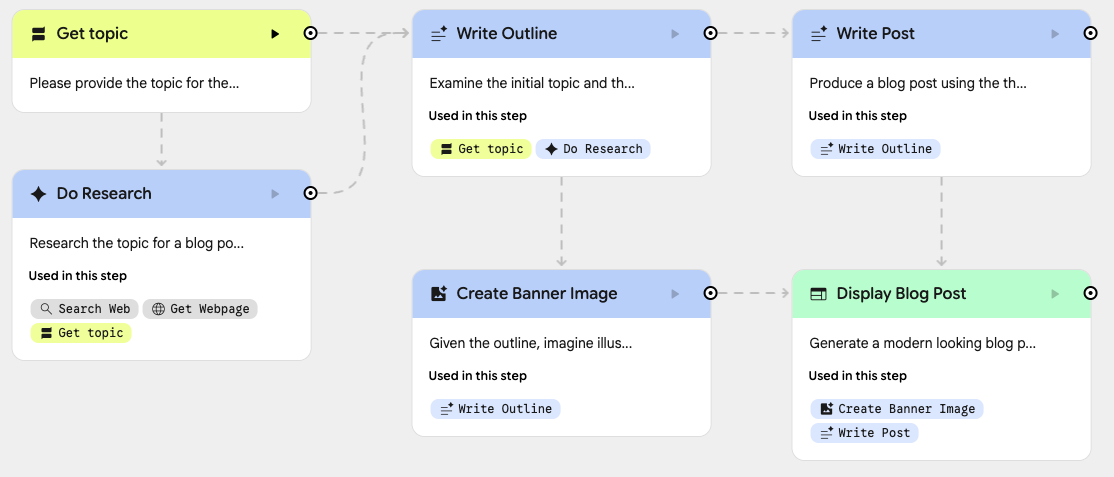Run the Write Post step play arrow

click(1055, 34)
